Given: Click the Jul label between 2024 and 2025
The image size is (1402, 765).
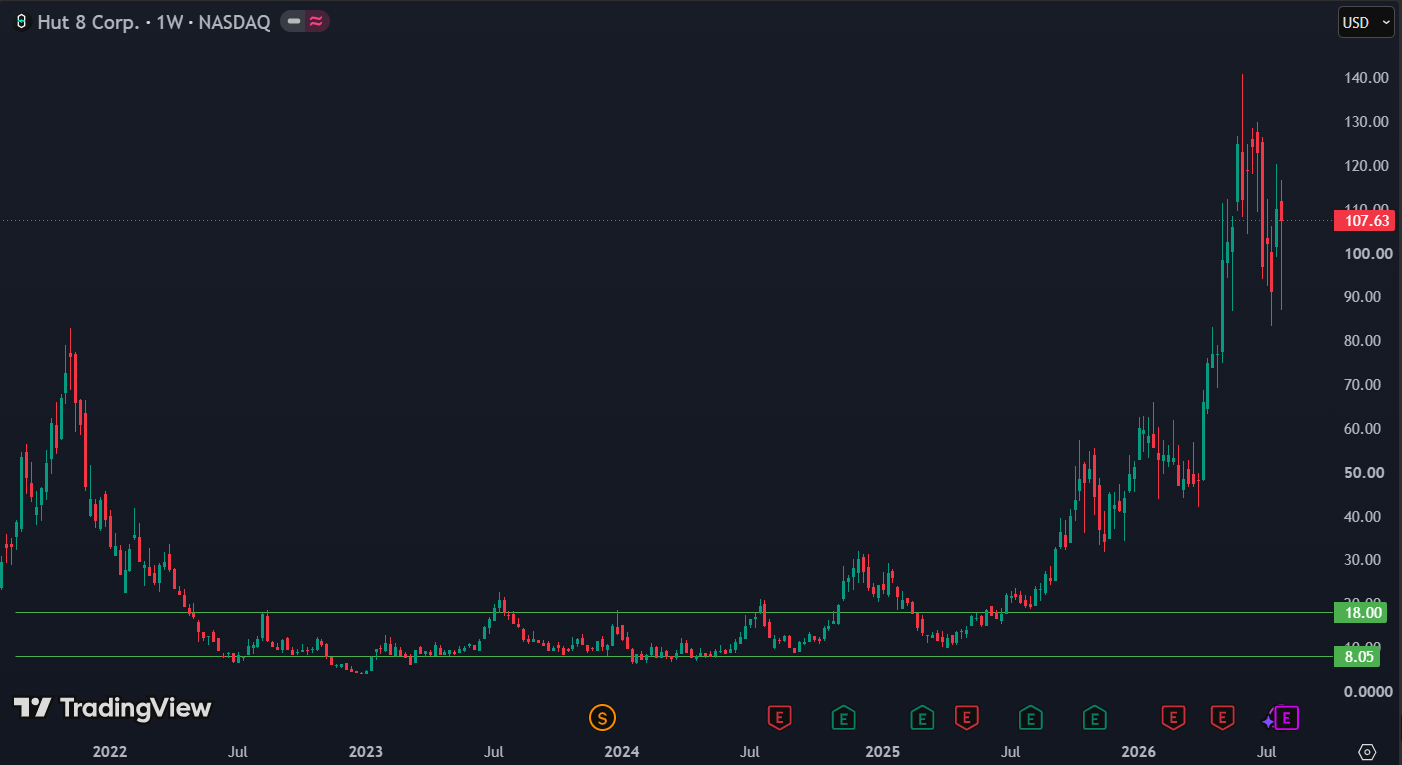Looking at the screenshot, I should 751,752.
